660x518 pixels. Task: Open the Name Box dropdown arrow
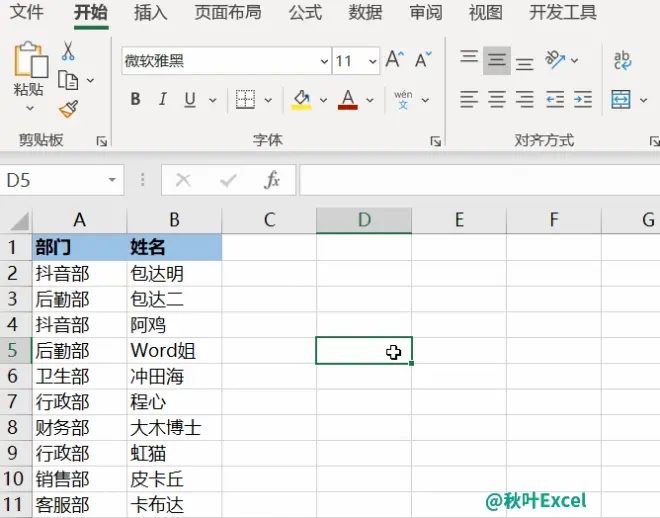112,180
